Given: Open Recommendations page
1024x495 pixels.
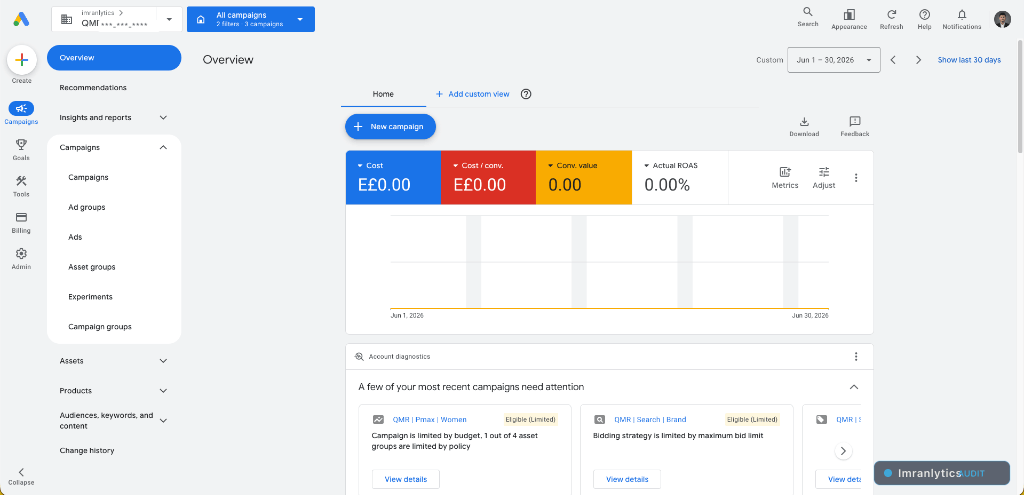Looking at the screenshot, I should coord(93,88).
